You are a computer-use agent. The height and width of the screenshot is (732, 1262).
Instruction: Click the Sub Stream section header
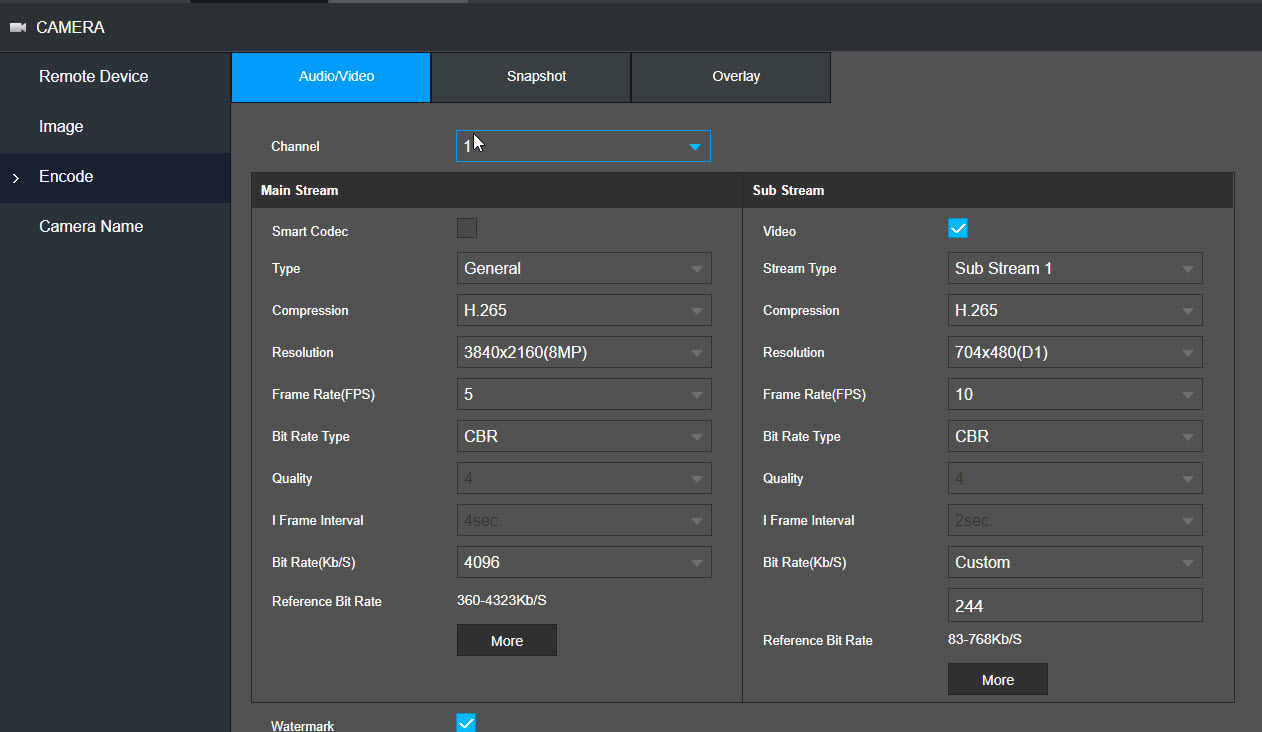click(x=988, y=190)
